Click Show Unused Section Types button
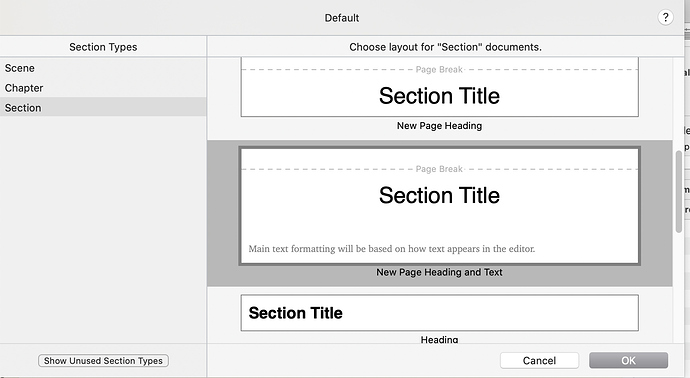This screenshot has height=378, width=690. coord(103,360)
